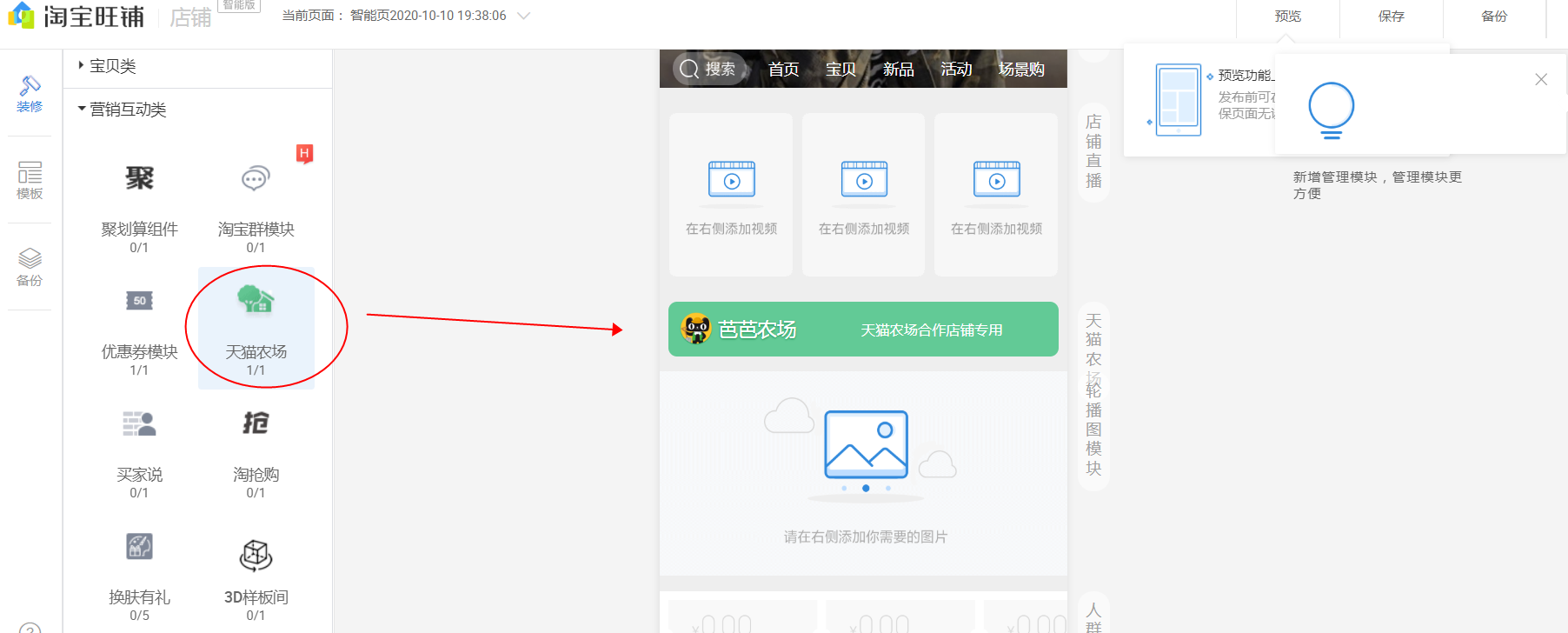Select the 店铺直播 side label

[x=1093, y=151]
